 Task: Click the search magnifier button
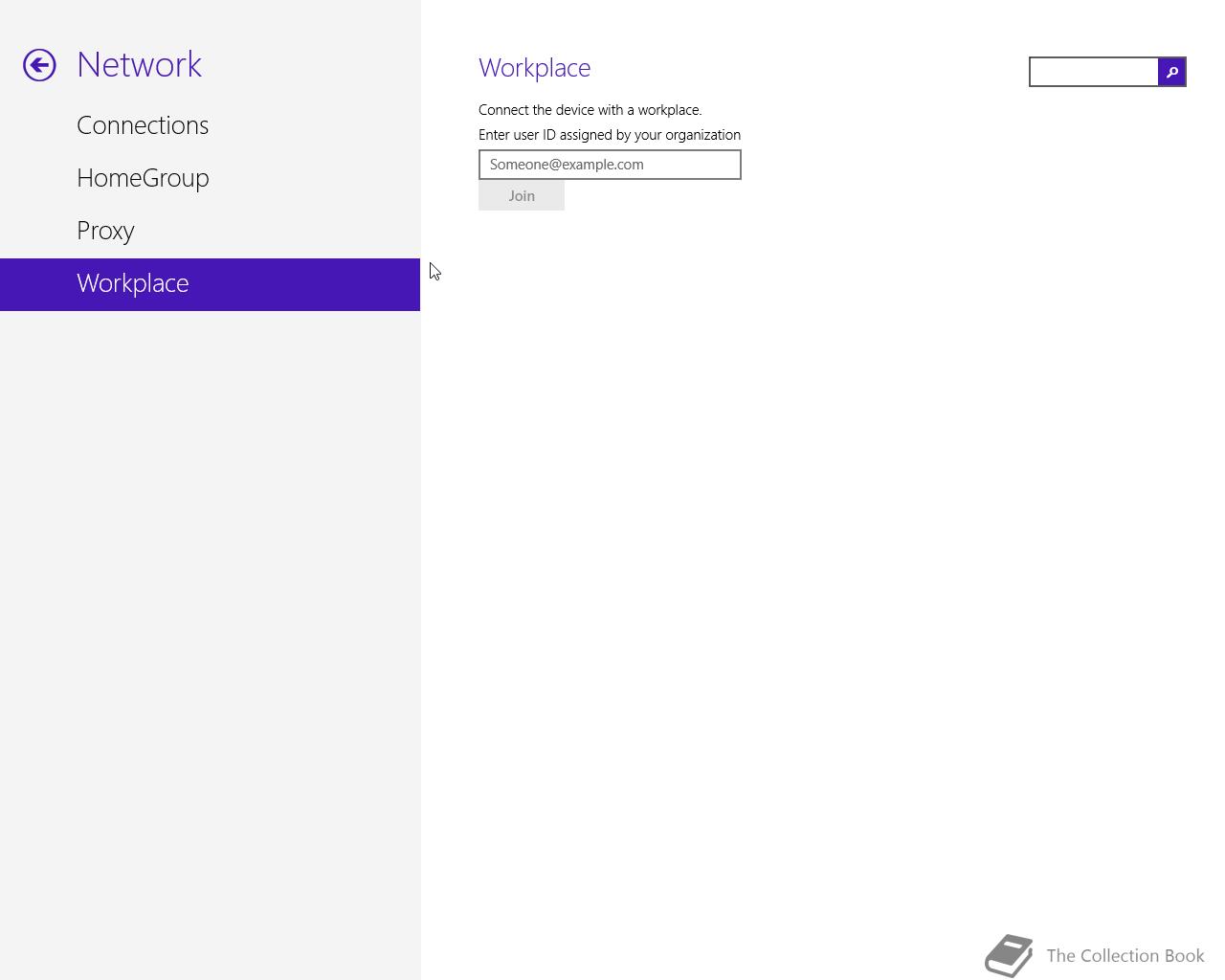(1171, 72)
